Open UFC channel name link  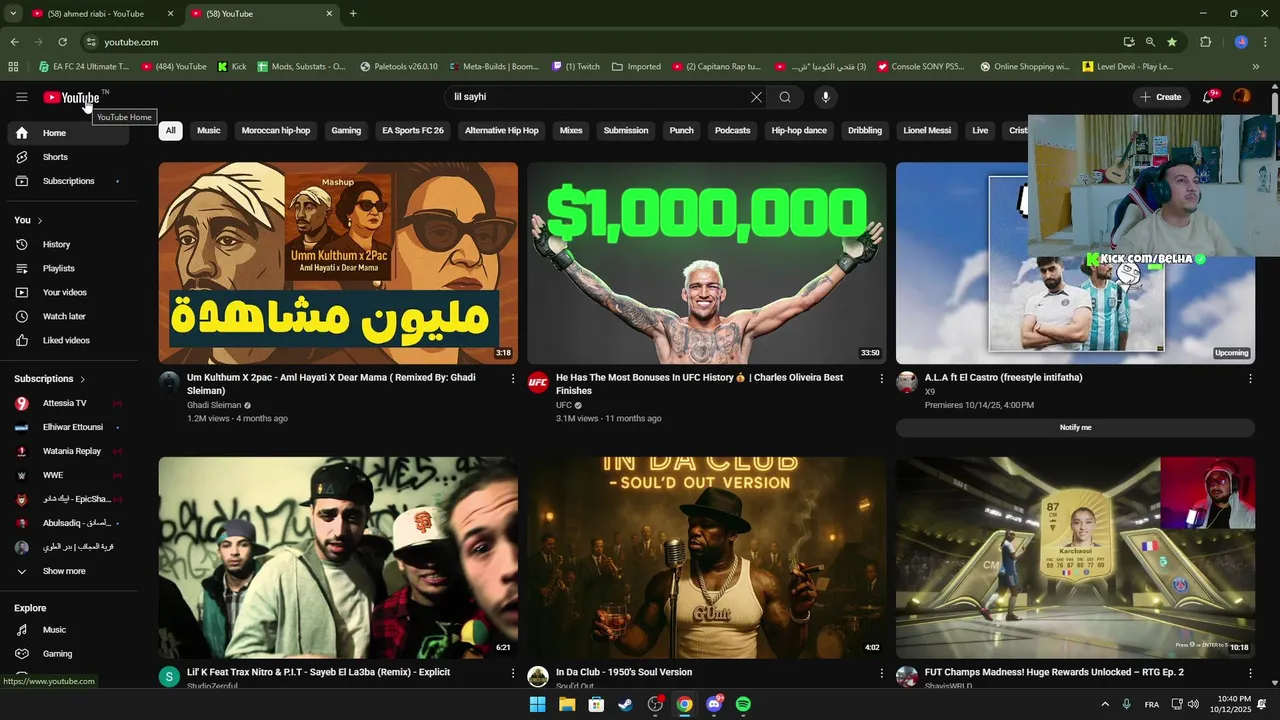pos(564,405)
